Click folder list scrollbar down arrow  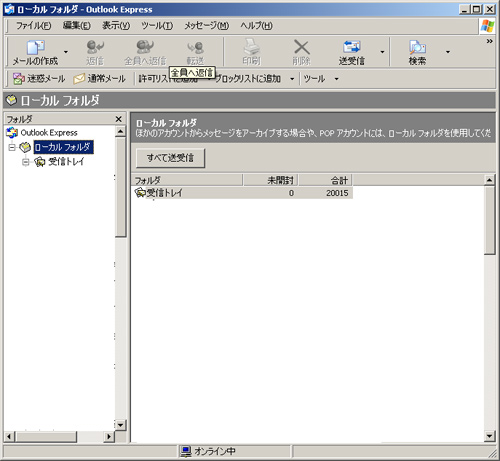click(489, 436)
